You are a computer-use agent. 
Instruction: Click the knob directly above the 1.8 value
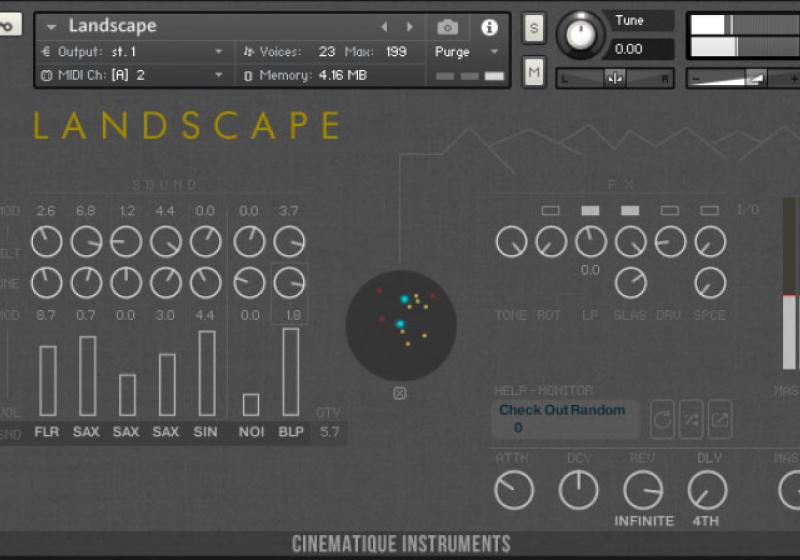coord(289,283)
